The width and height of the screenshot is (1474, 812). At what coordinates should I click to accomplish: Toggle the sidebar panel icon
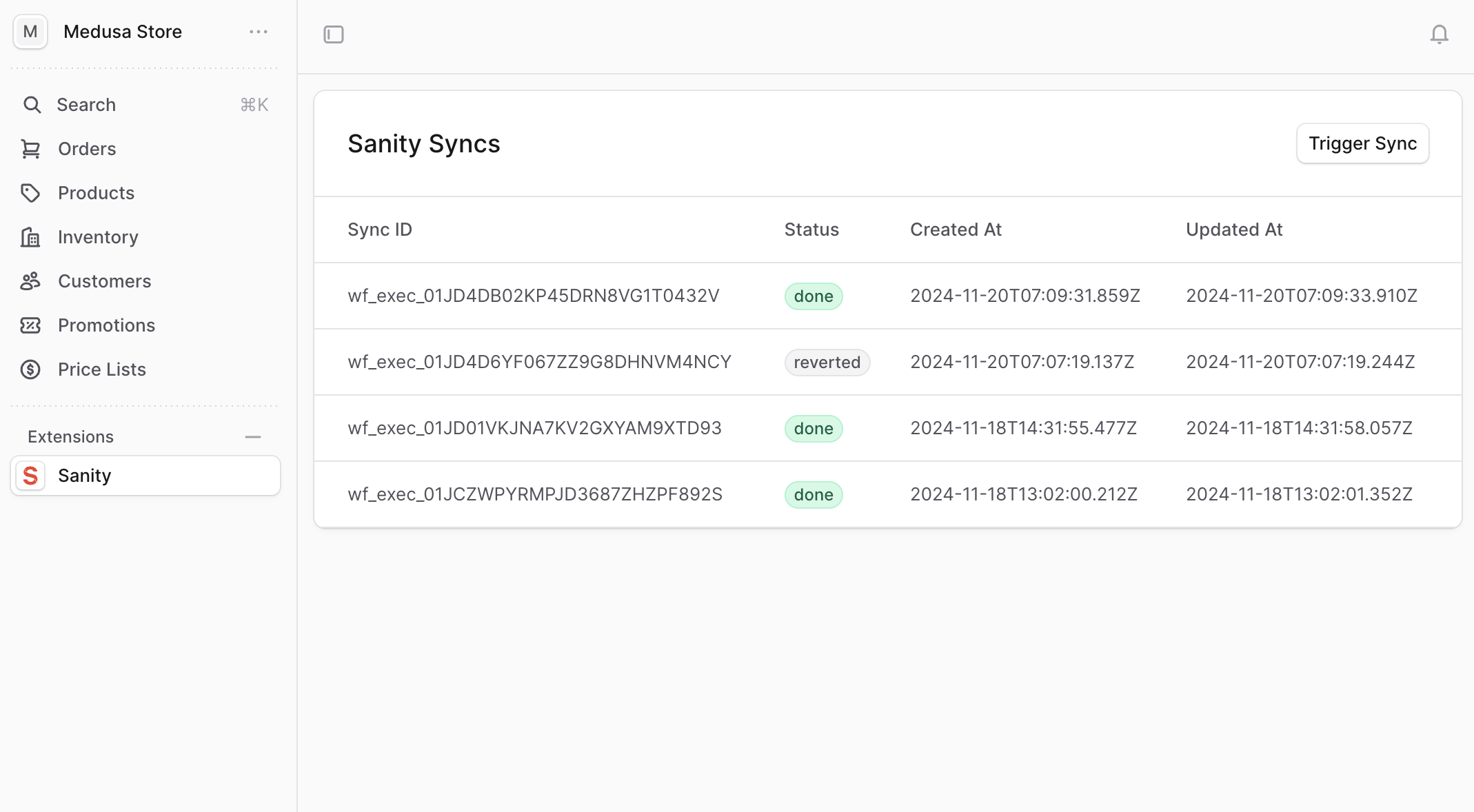(334, 34)
